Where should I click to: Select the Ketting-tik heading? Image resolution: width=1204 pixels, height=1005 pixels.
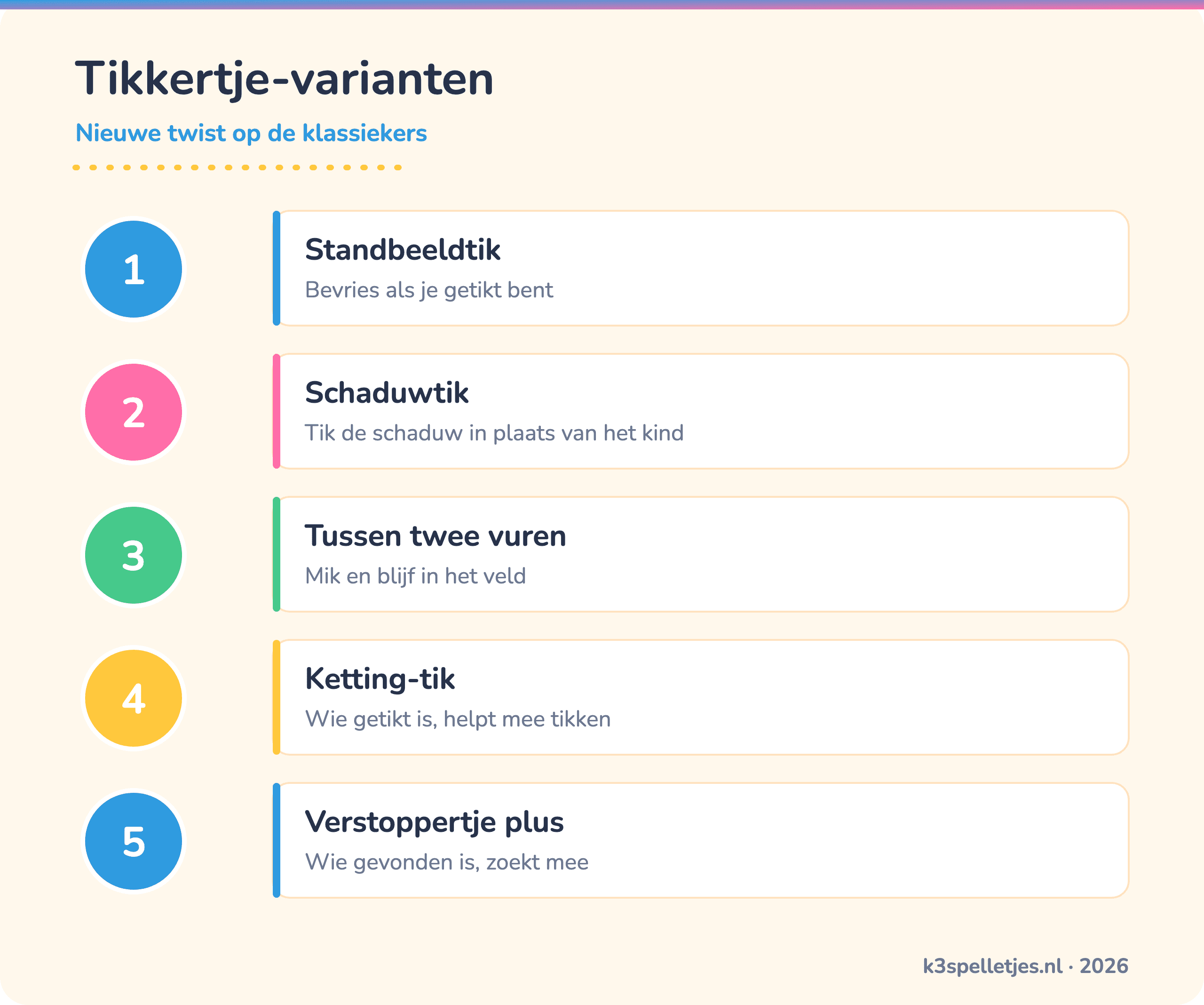[380, 680]
